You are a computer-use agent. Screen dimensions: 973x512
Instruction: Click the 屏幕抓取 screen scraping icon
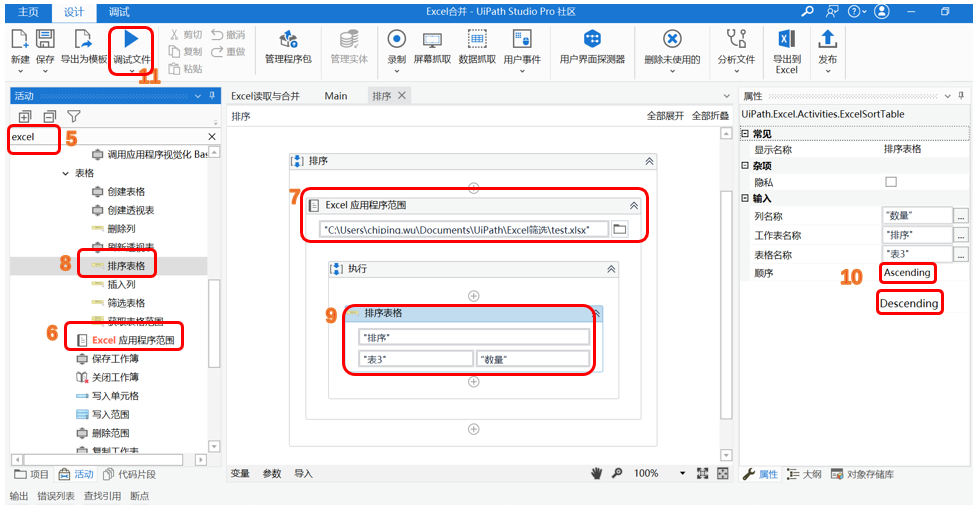point(432,40)
